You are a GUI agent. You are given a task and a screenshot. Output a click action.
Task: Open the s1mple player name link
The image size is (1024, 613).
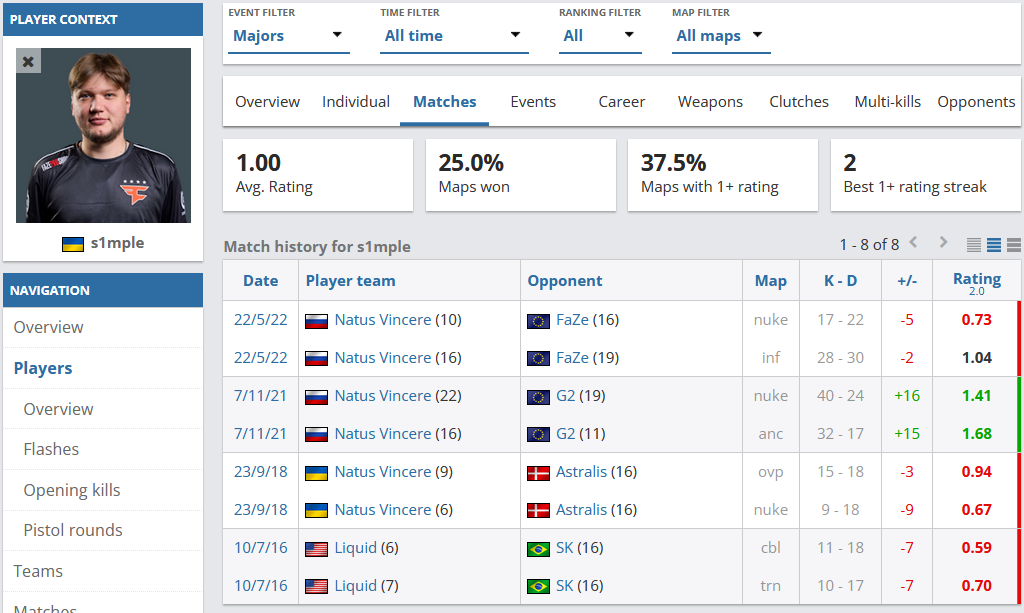coord(118,243)
